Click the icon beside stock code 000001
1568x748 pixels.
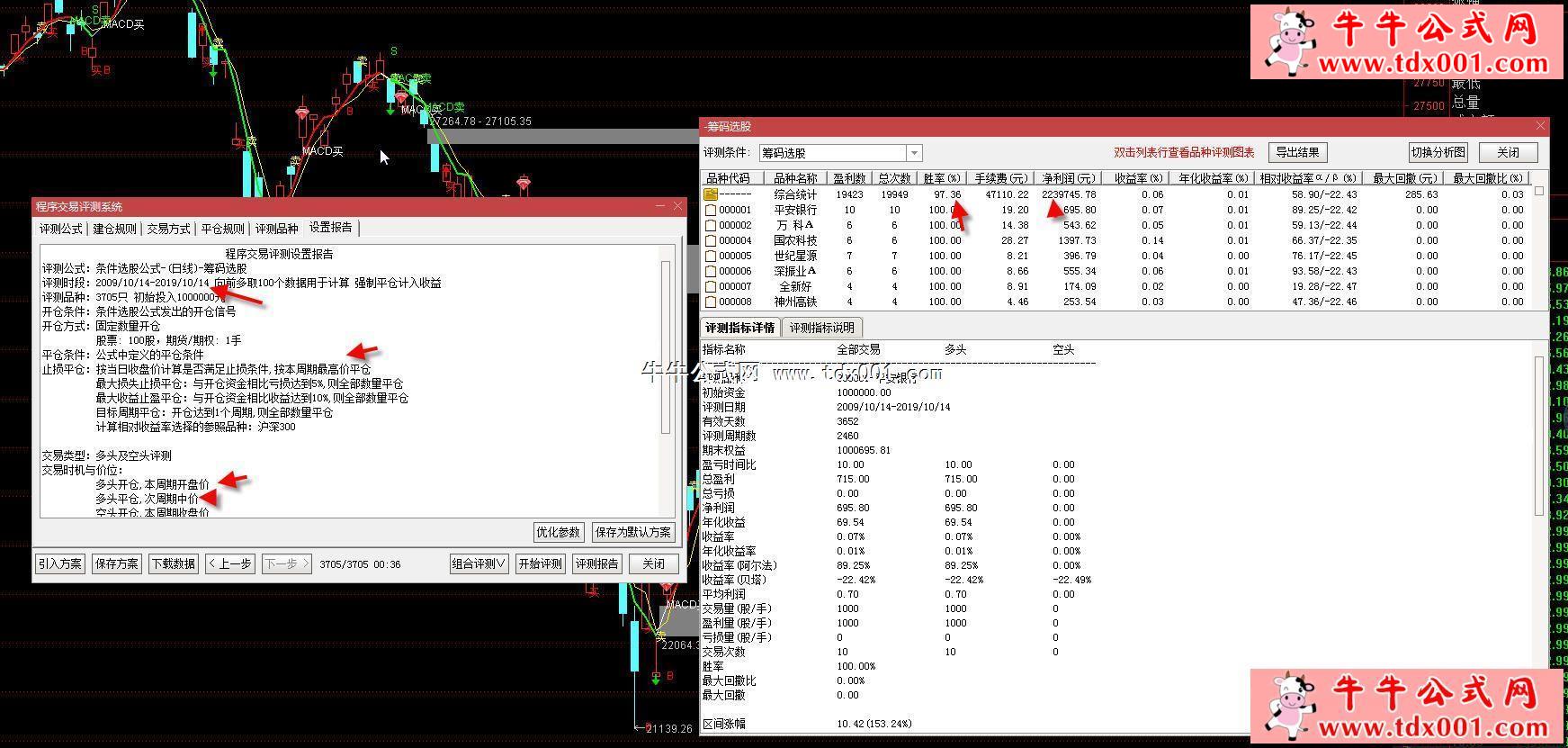pyautogui.click(x=711, y=210)
